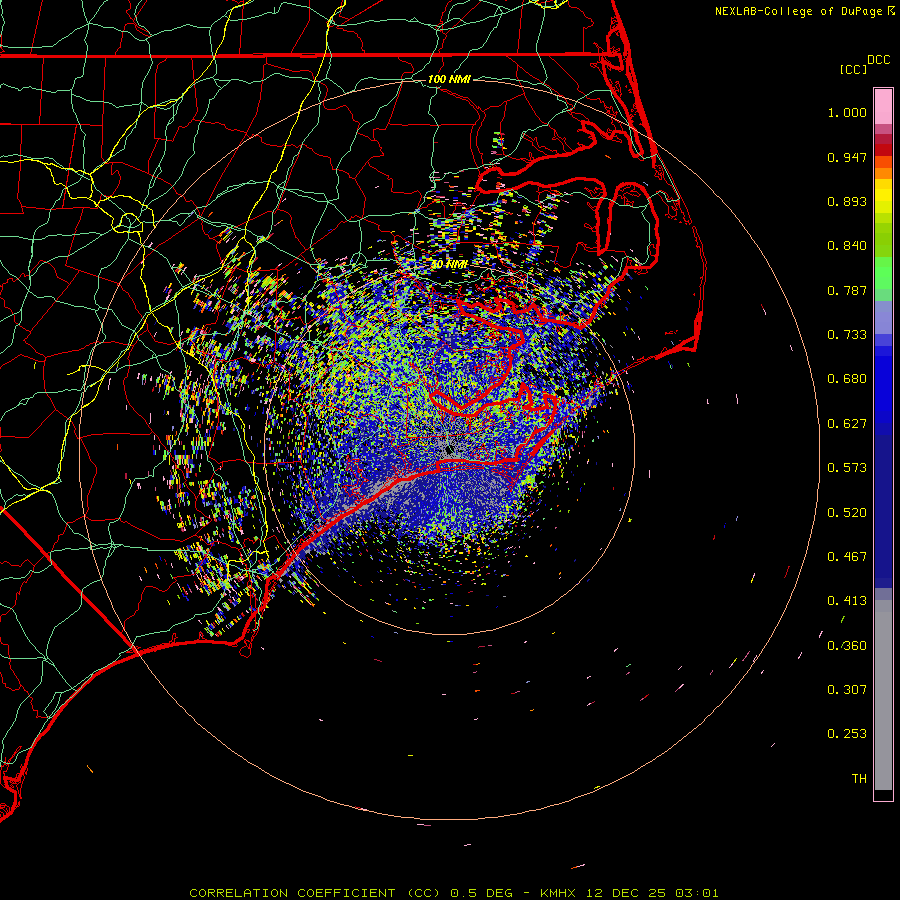The height and width of the screenshot is (900, 900).
Task: Select the 0.733 scale value
Action: pyautogui.click(x=847, y=335)
